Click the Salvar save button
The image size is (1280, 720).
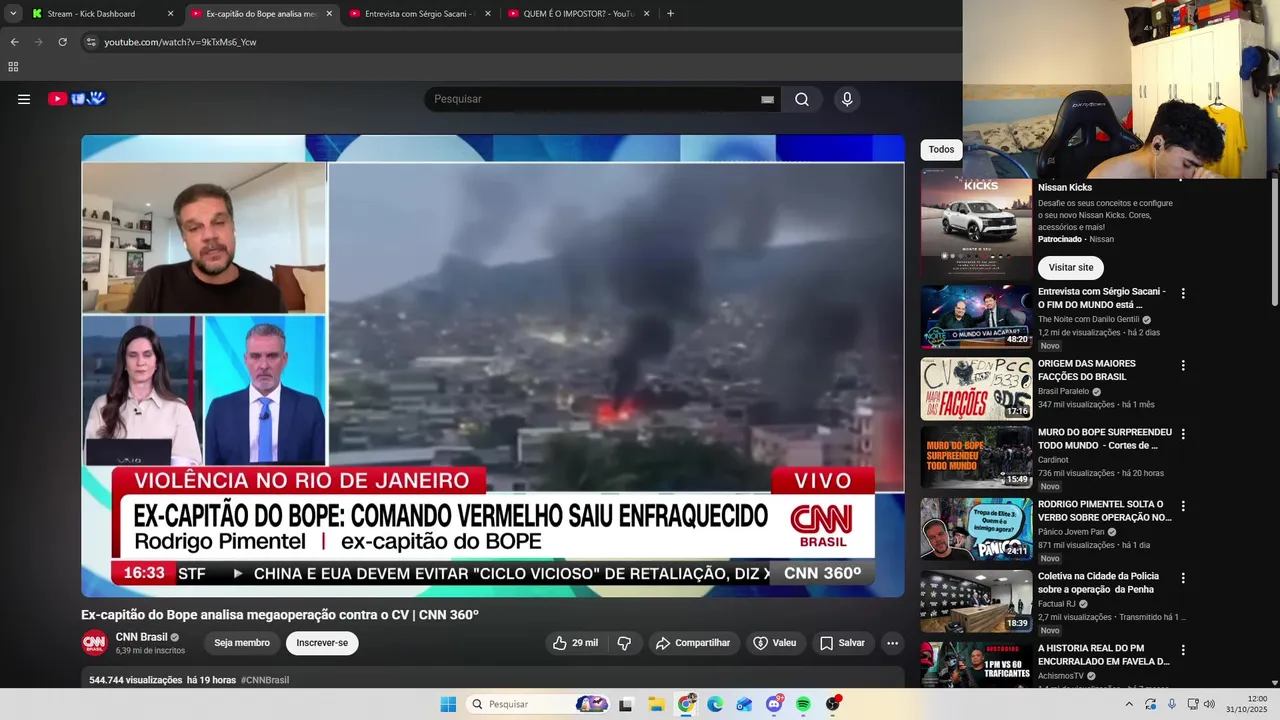tap(842, 643)
